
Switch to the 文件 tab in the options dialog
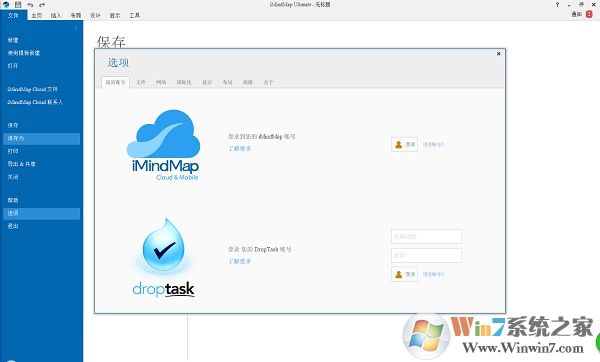(141, 82)
